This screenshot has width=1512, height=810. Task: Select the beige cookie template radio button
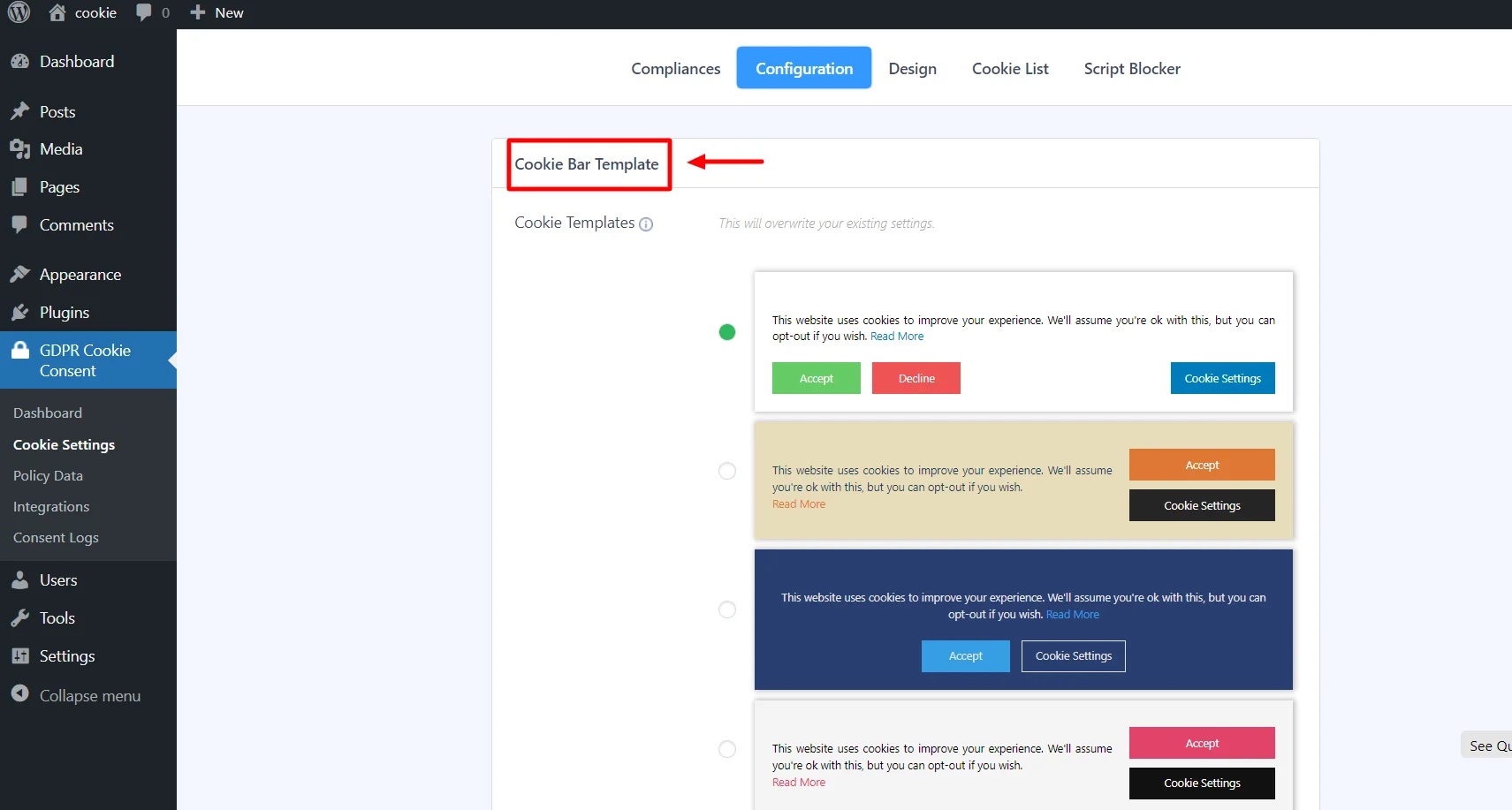click(x=727, y=471)
